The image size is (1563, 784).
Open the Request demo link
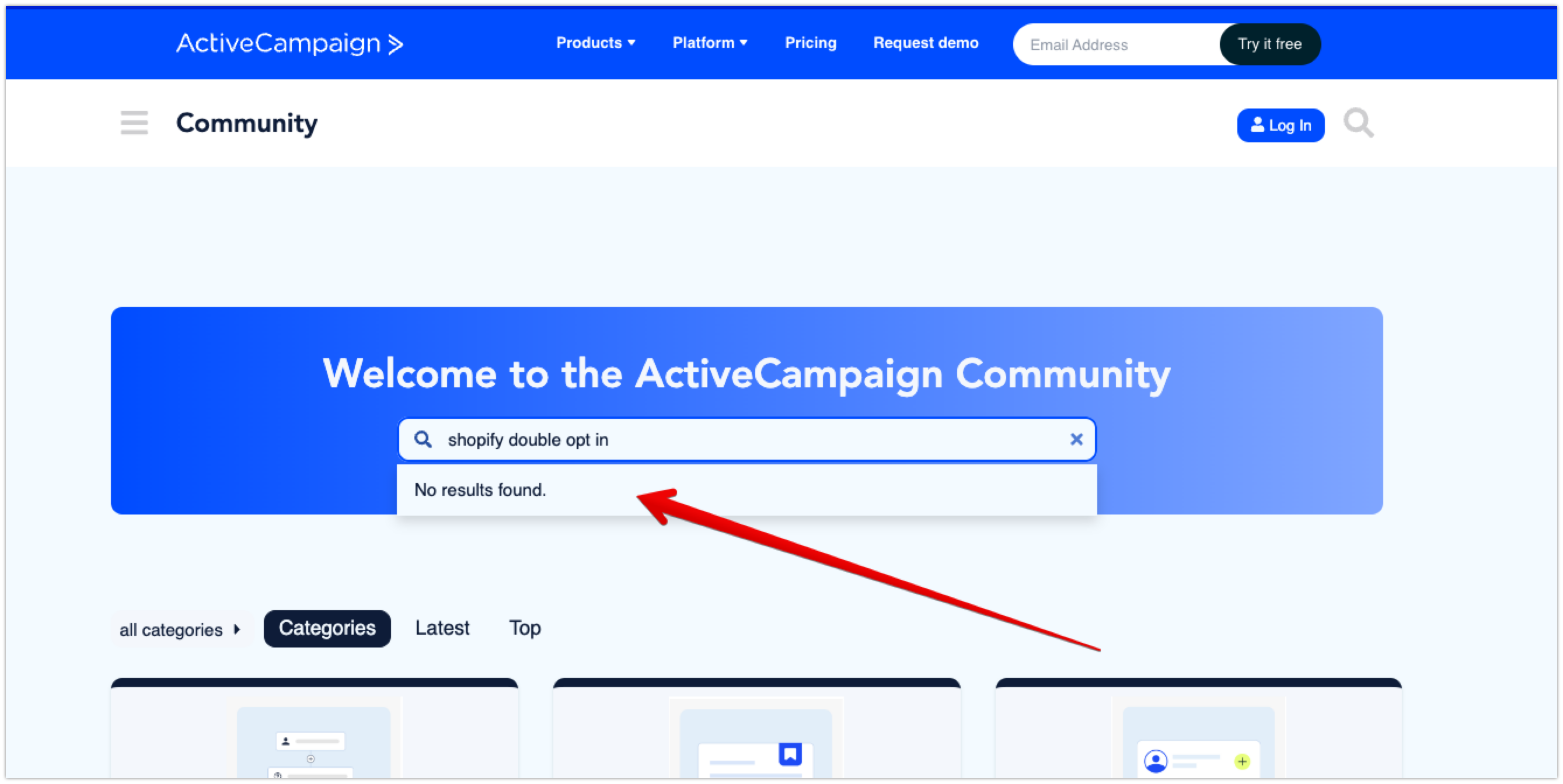pos(925,43)
